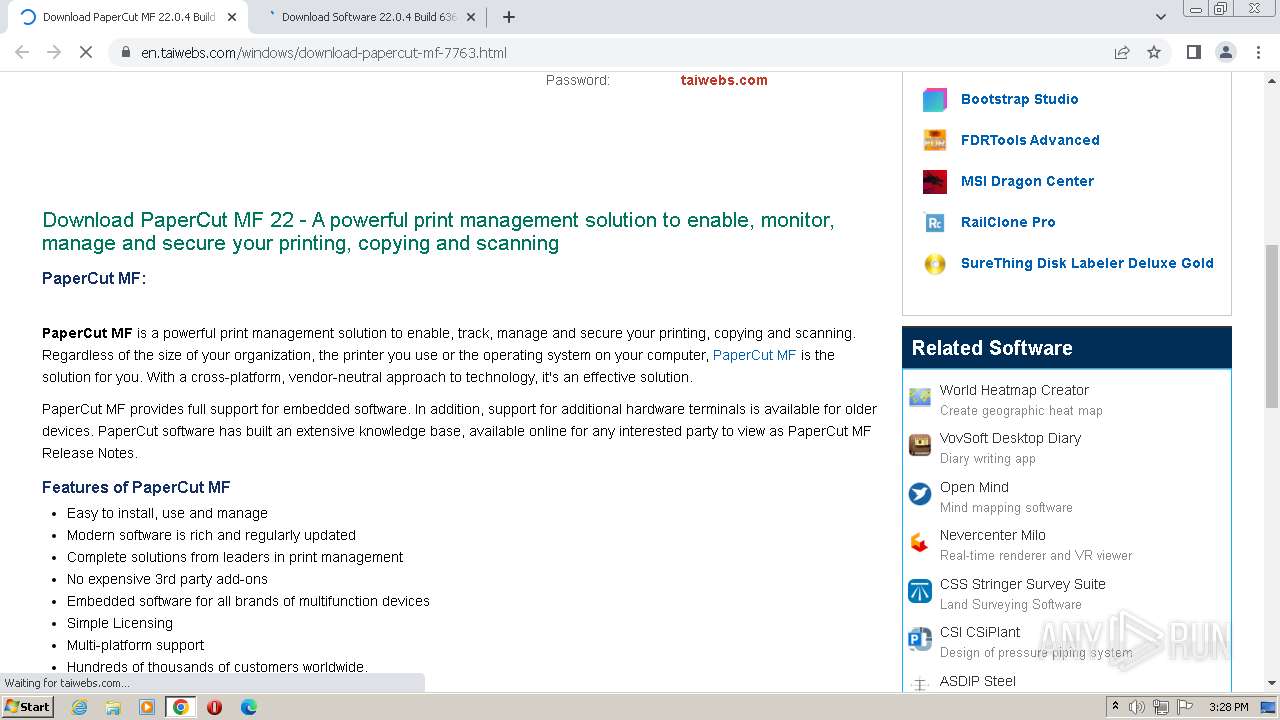Open Chrome's three-dot menu
Image resolution: width=1280 pixels, height=720 pixels.
point(1258,52)
